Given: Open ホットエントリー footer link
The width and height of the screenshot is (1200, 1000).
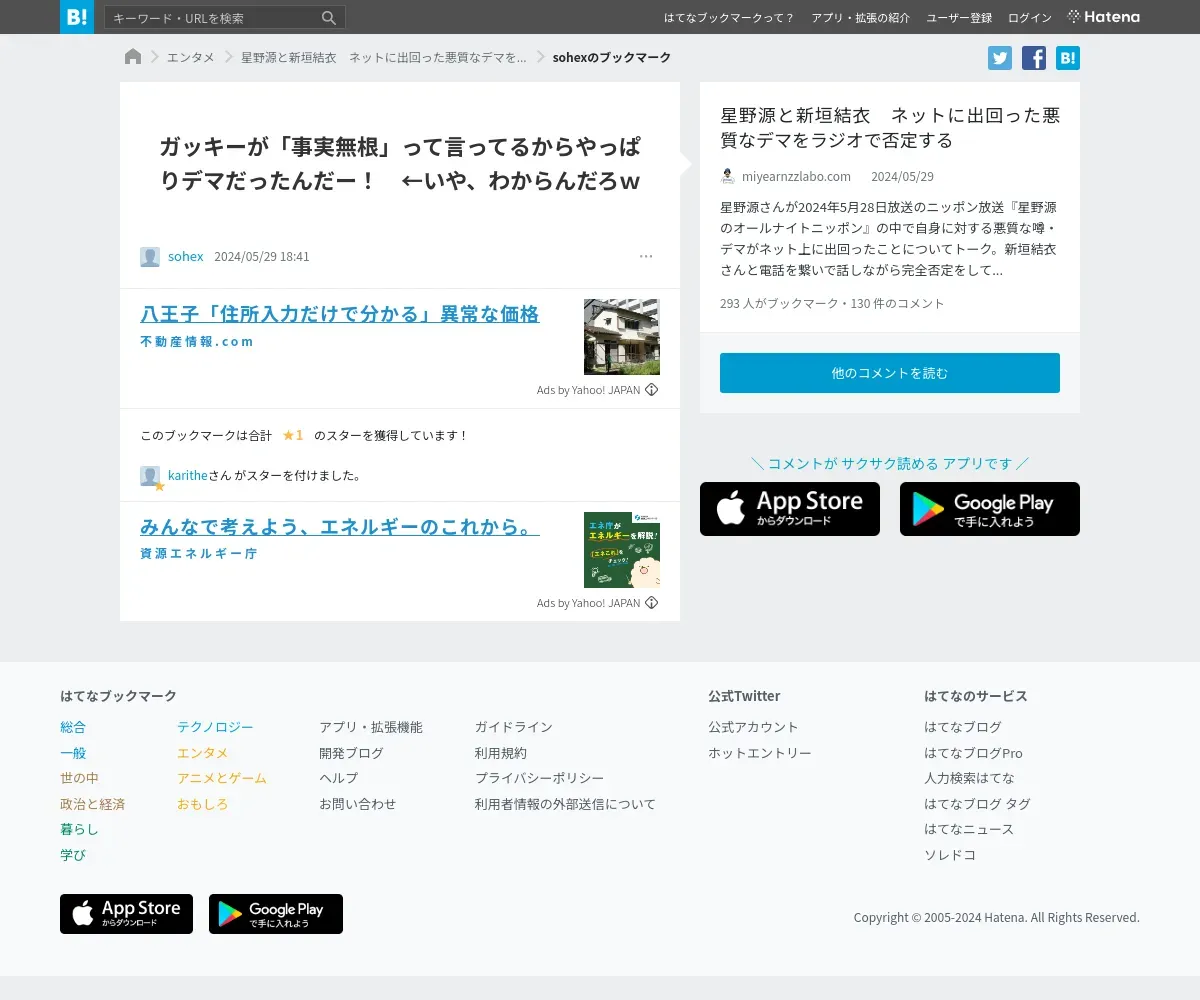Looking at the screenshot, I should pos(760,753).
